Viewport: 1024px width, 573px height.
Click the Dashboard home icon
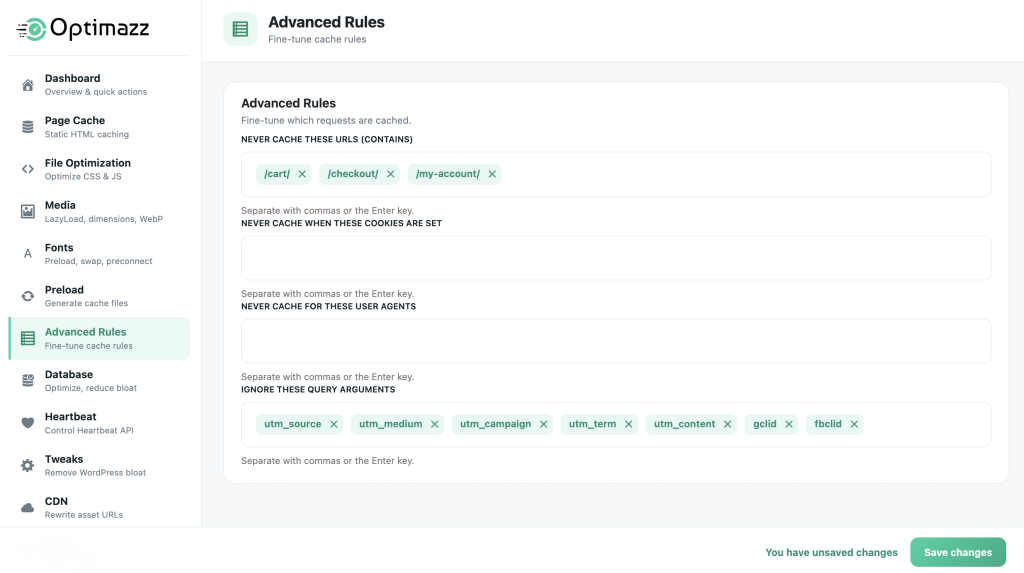27,85
